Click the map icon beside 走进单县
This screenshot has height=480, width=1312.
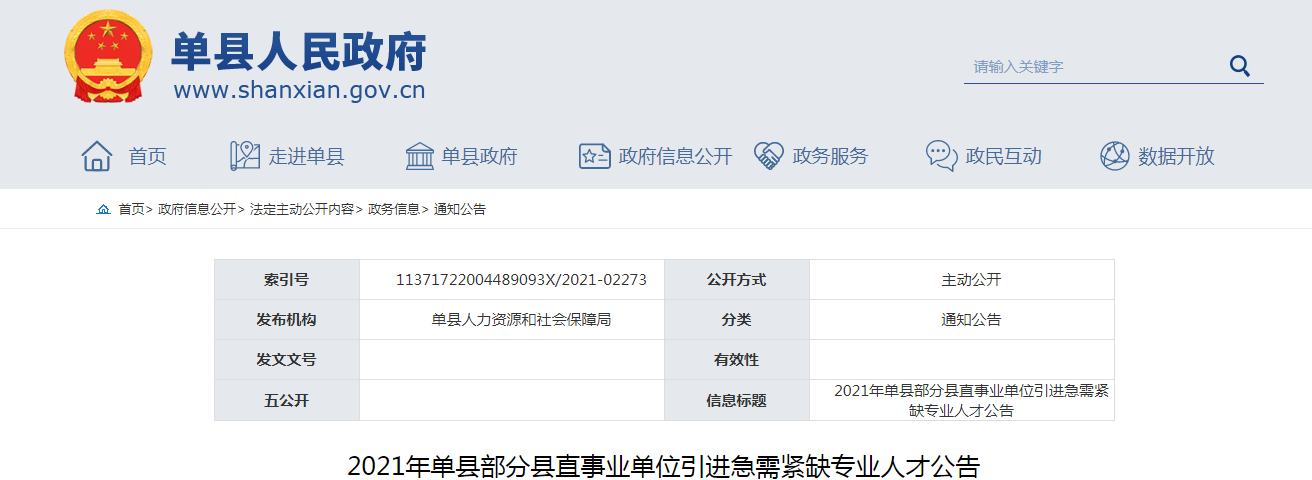pos(244,156)
